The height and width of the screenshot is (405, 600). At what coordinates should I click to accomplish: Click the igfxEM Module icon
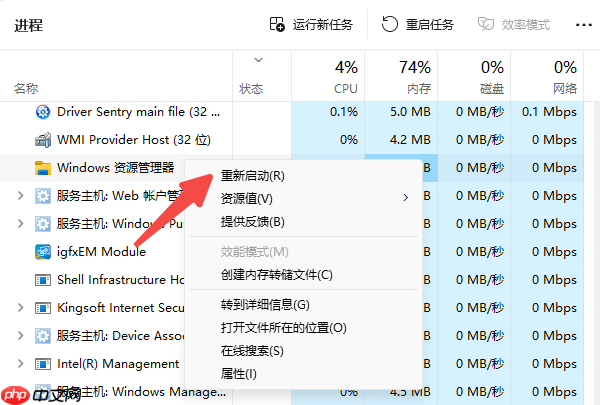(x=43, y=252)
